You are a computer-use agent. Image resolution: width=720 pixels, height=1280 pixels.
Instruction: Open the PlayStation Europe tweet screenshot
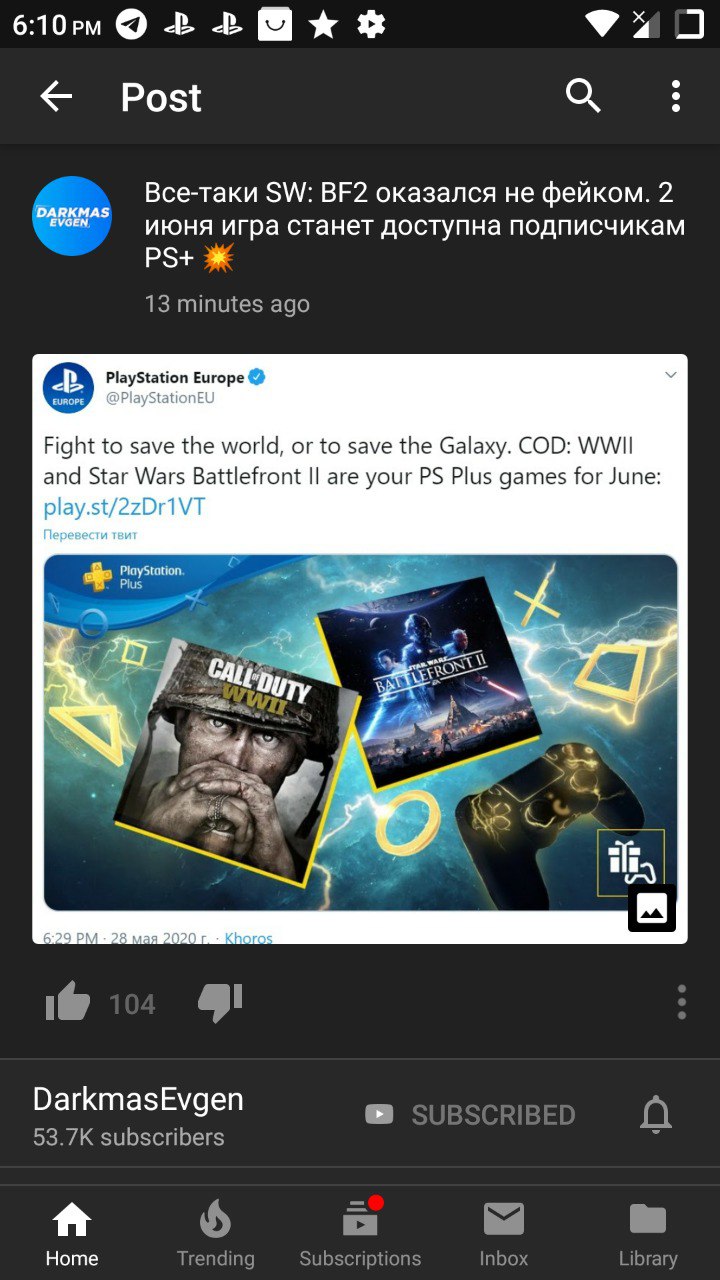(x=360, y=649)
